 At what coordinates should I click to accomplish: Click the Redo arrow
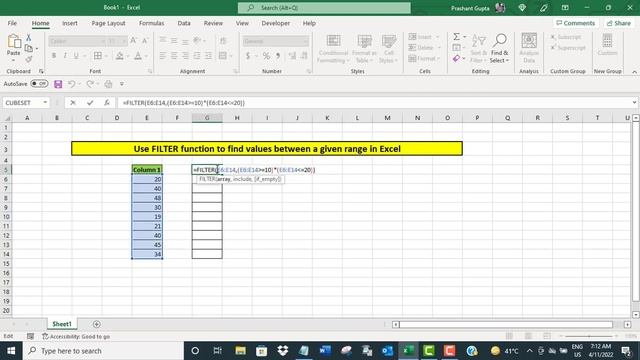point(90,84)
